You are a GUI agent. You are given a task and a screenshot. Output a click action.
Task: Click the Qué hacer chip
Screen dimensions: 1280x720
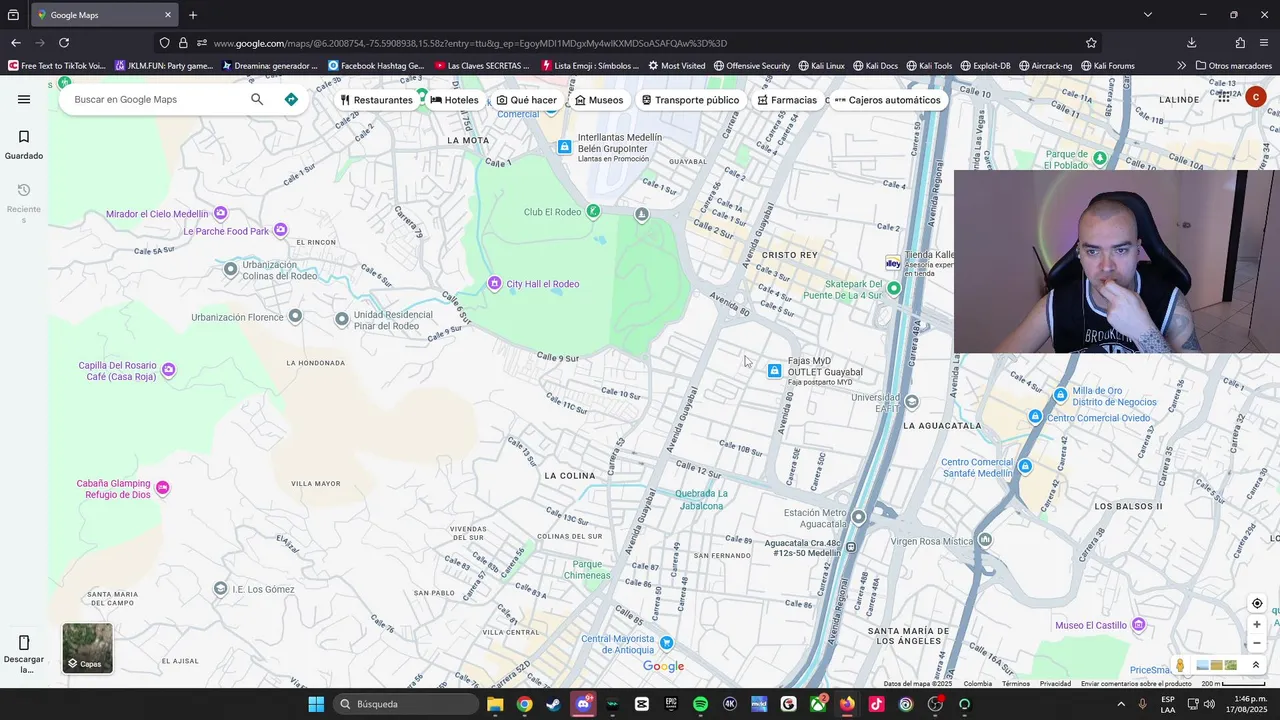coord(527,100)
